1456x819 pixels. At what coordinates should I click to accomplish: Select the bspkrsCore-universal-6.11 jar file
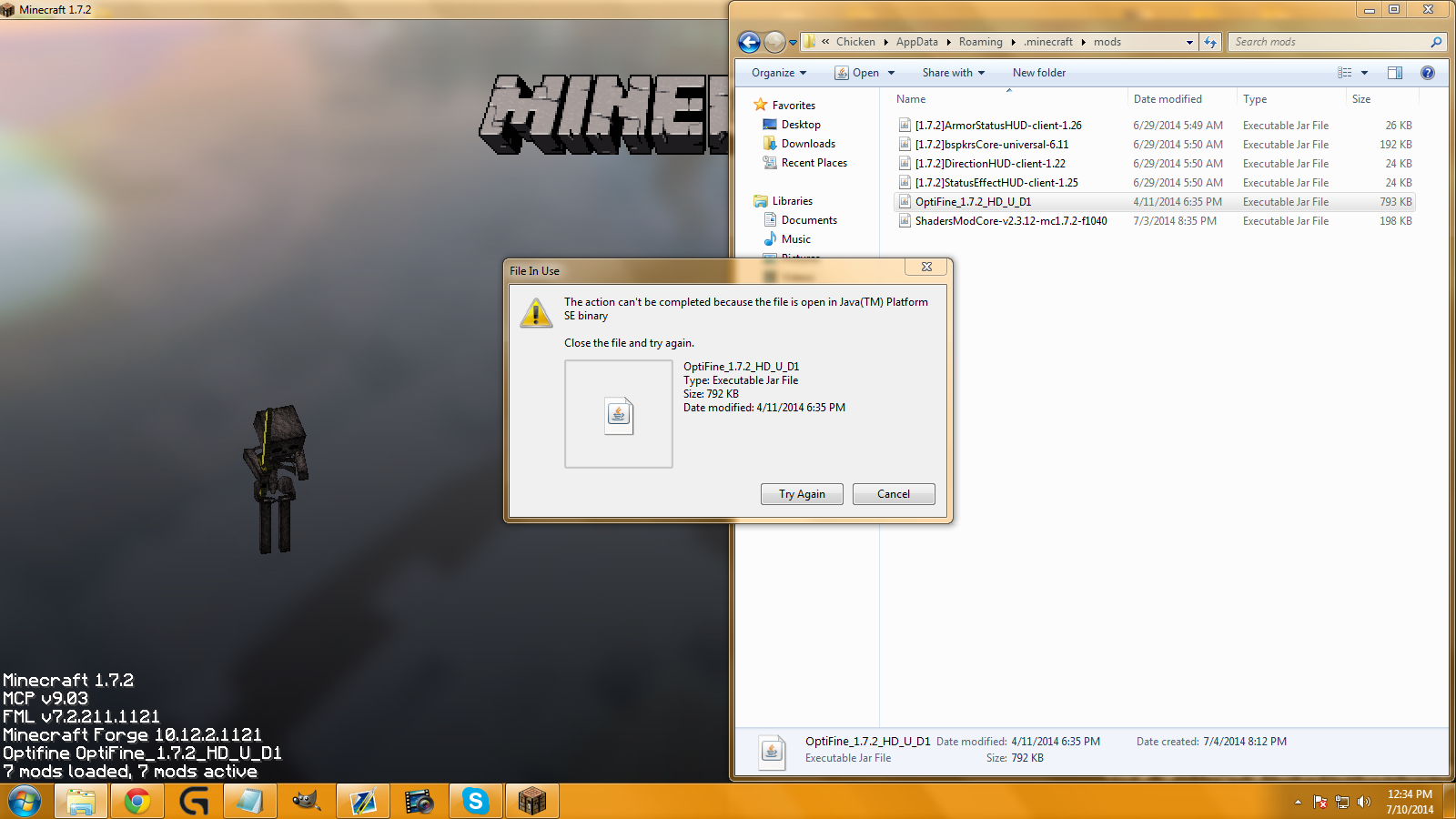[x=1154, y=145]
